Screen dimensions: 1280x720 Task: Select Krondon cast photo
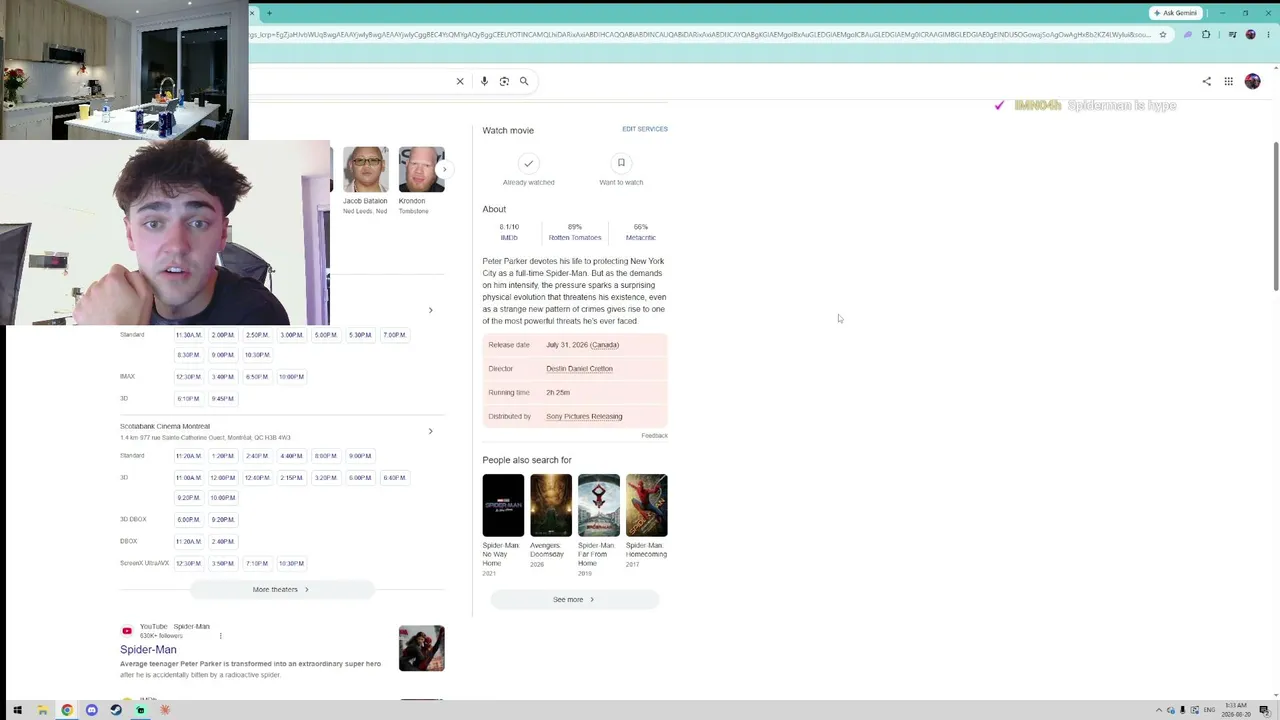pyautogui.click(x=421, y=170)
